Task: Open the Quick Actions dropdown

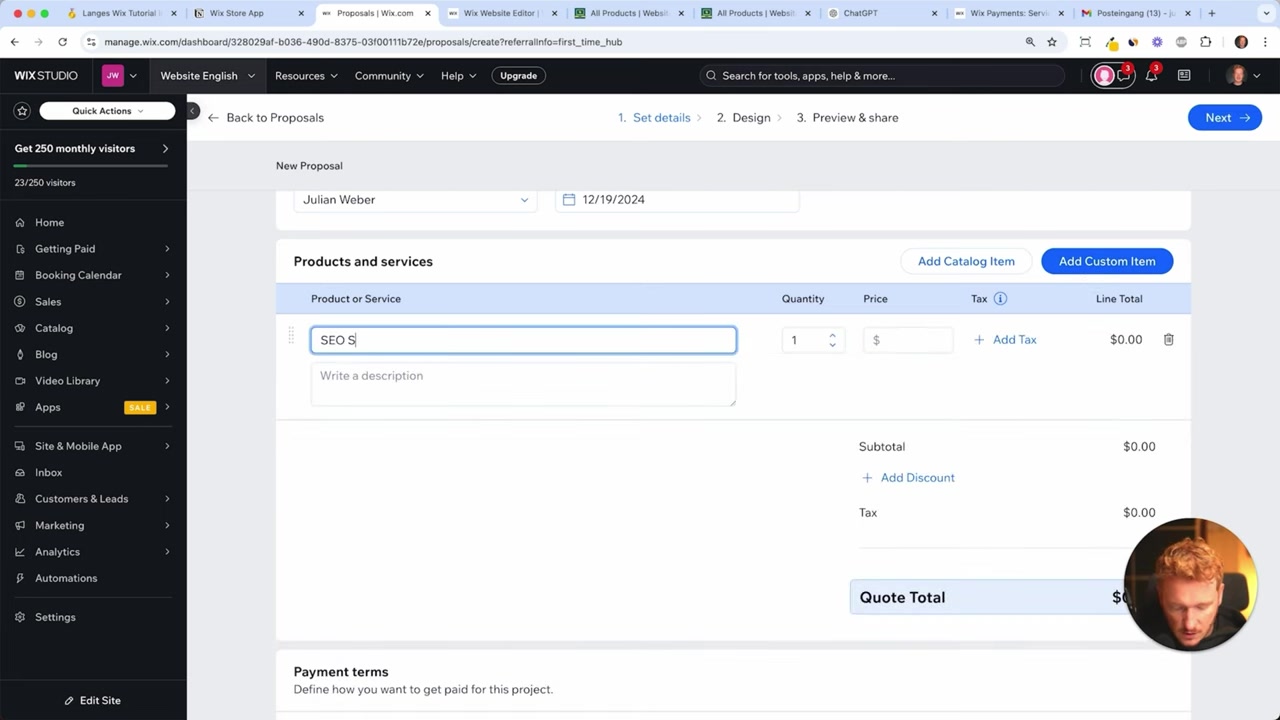Action: pos(108,111)
